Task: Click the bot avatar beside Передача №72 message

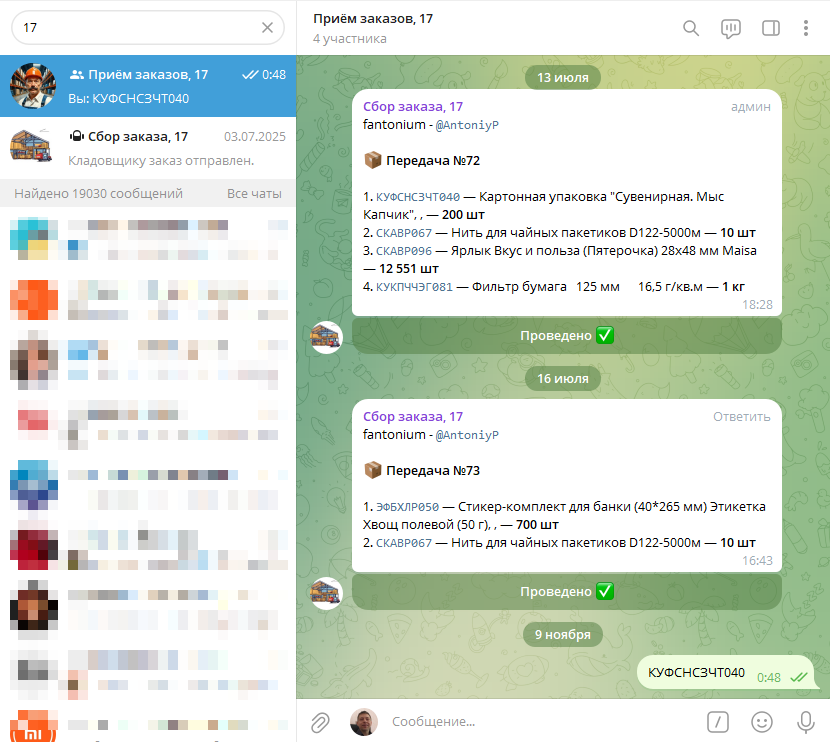Action: (326, 337)
